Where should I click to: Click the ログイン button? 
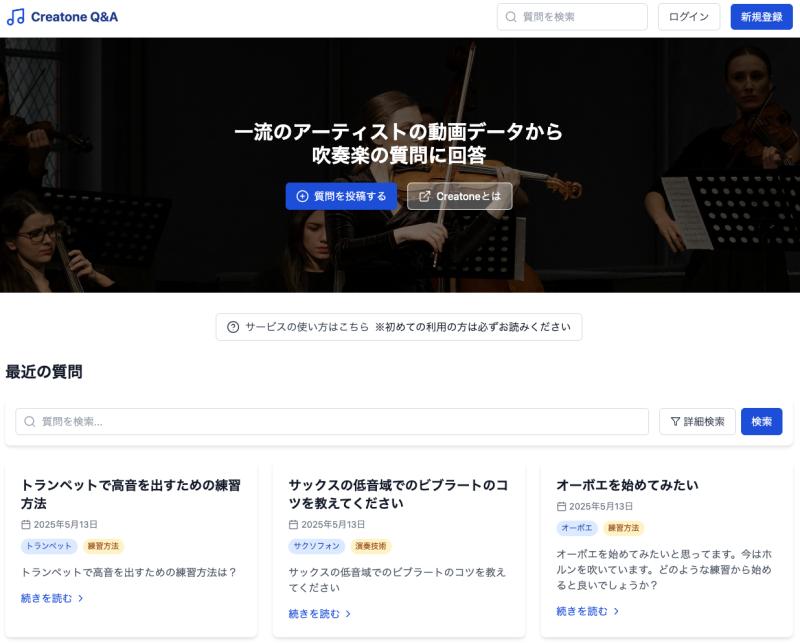coord(689,17)
